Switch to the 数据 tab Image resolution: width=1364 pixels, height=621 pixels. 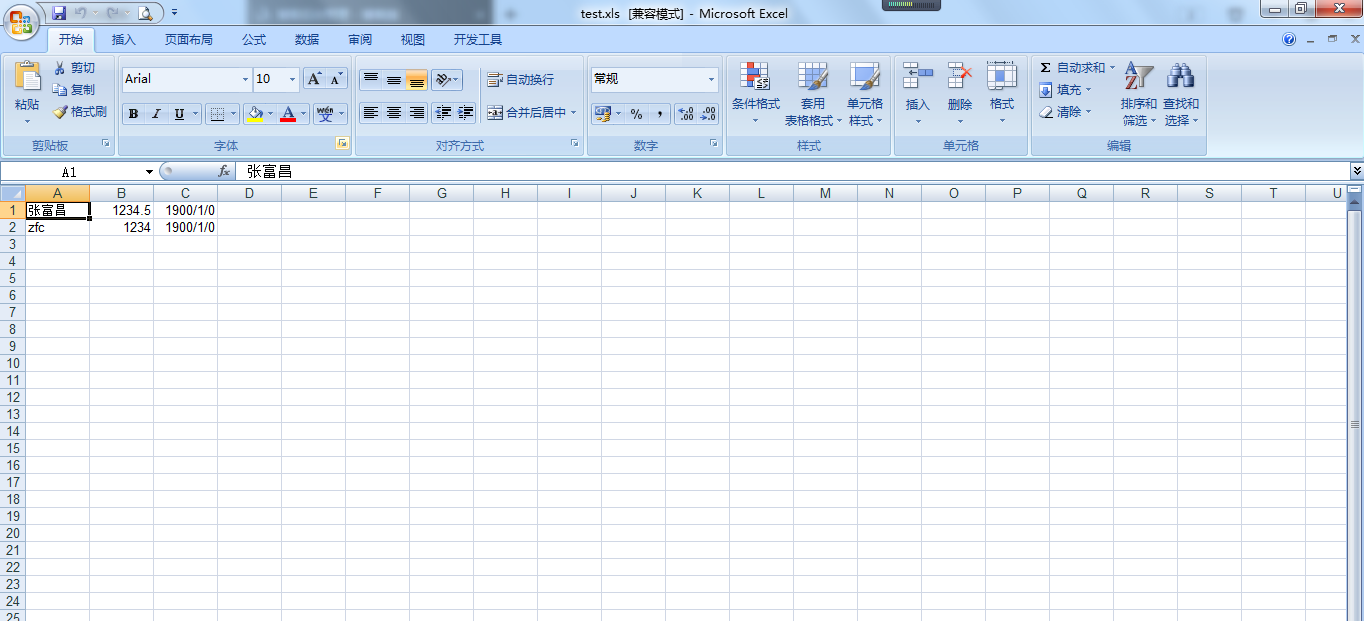click(x=307, y=40)
